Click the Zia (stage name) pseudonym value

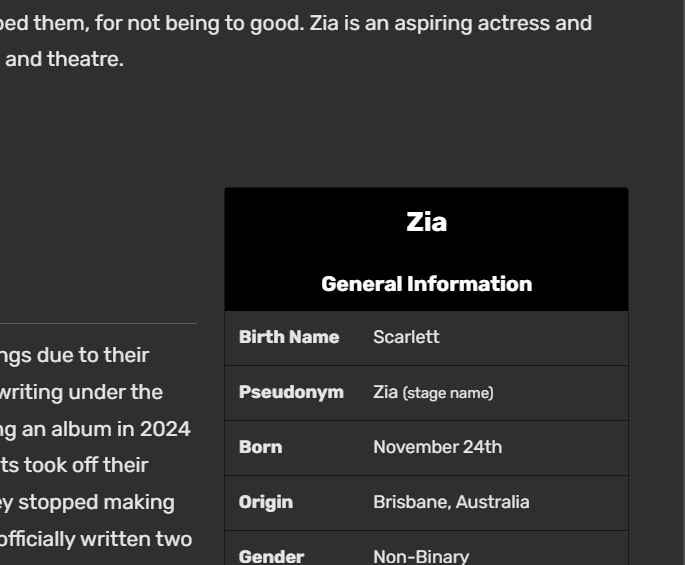[x=433, y=392]
